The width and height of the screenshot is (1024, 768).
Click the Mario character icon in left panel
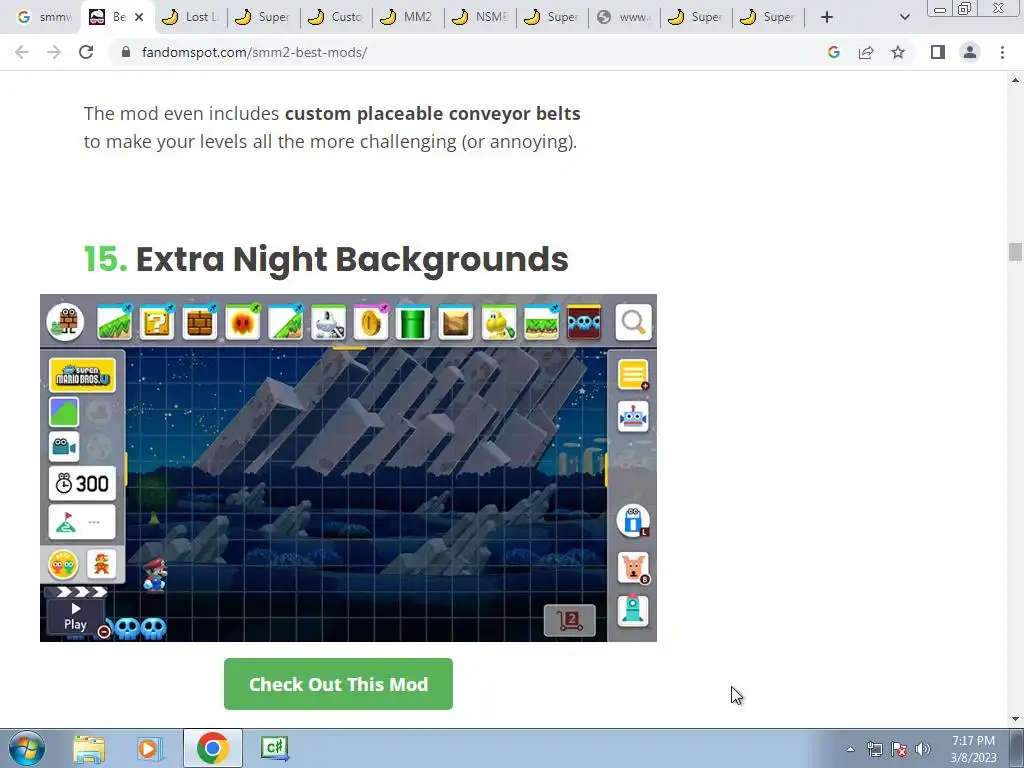coord(101,564)
